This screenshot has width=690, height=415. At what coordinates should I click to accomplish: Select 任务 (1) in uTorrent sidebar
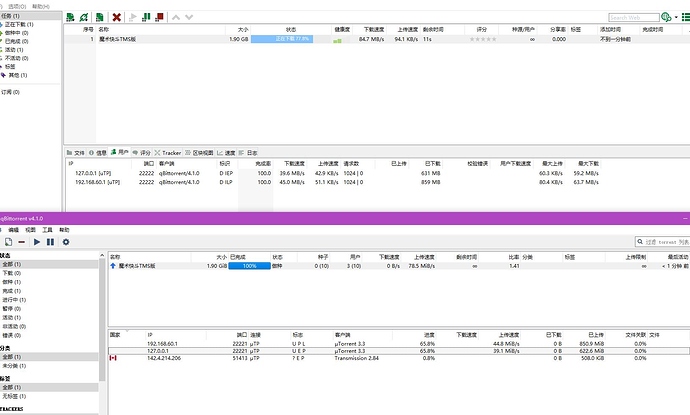30,16
